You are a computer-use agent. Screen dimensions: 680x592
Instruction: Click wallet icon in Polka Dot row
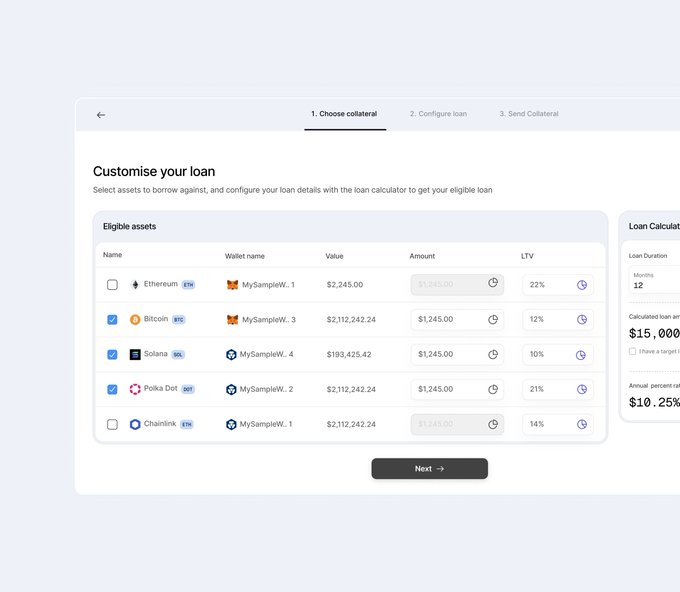[231, 389]
